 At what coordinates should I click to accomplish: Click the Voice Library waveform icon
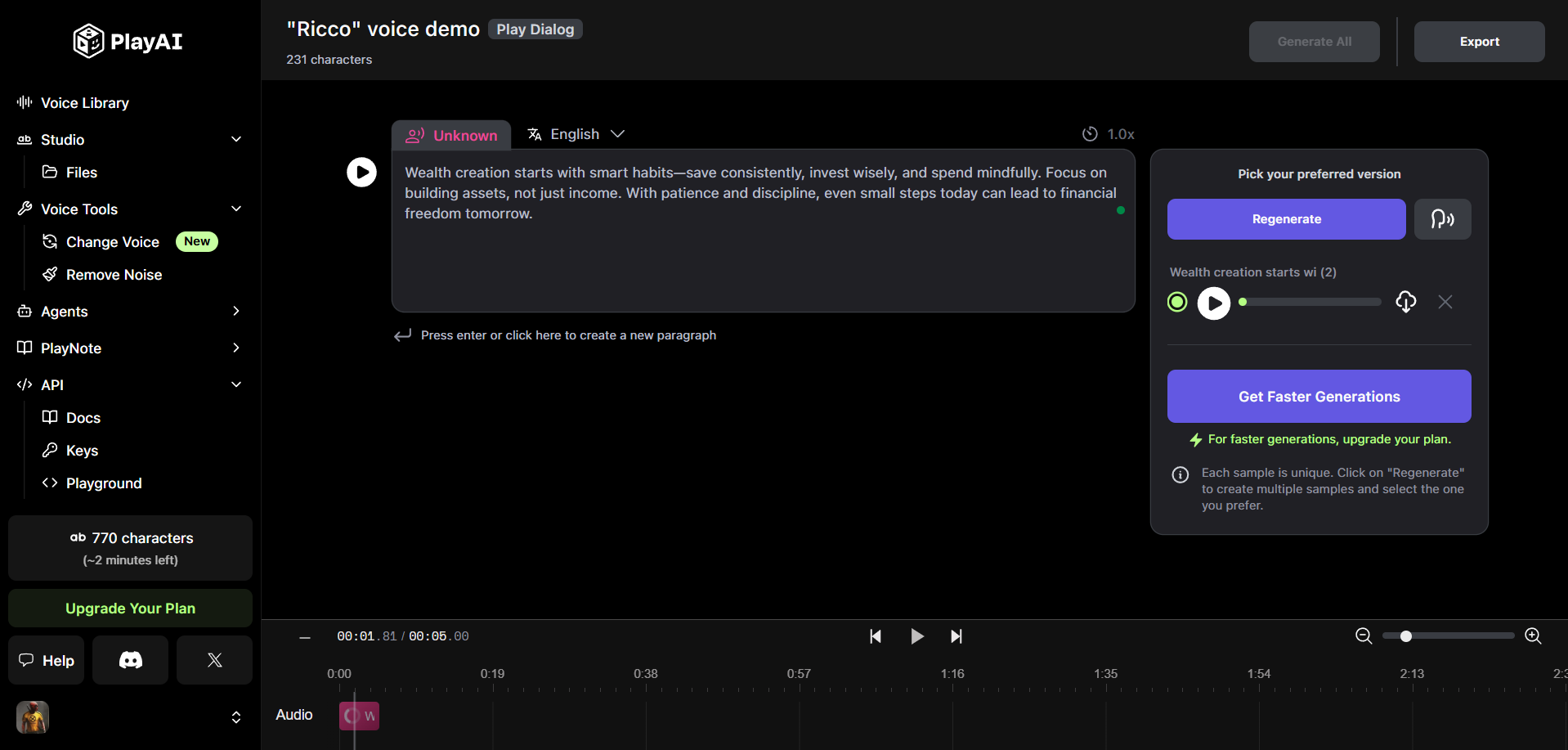click(x=25, y=102)
